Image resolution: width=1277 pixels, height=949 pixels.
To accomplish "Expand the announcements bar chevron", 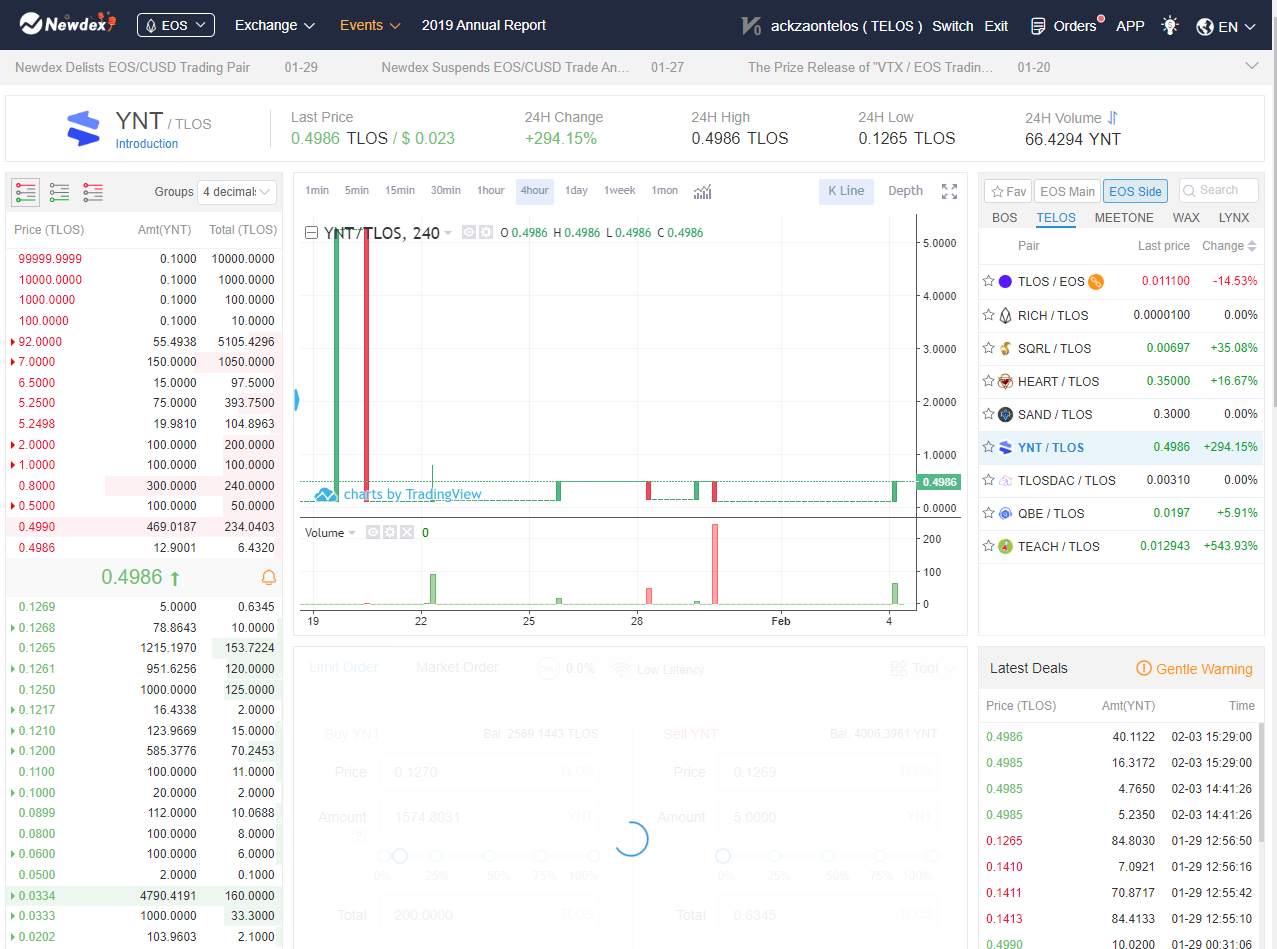I will tap(1251, 66).
